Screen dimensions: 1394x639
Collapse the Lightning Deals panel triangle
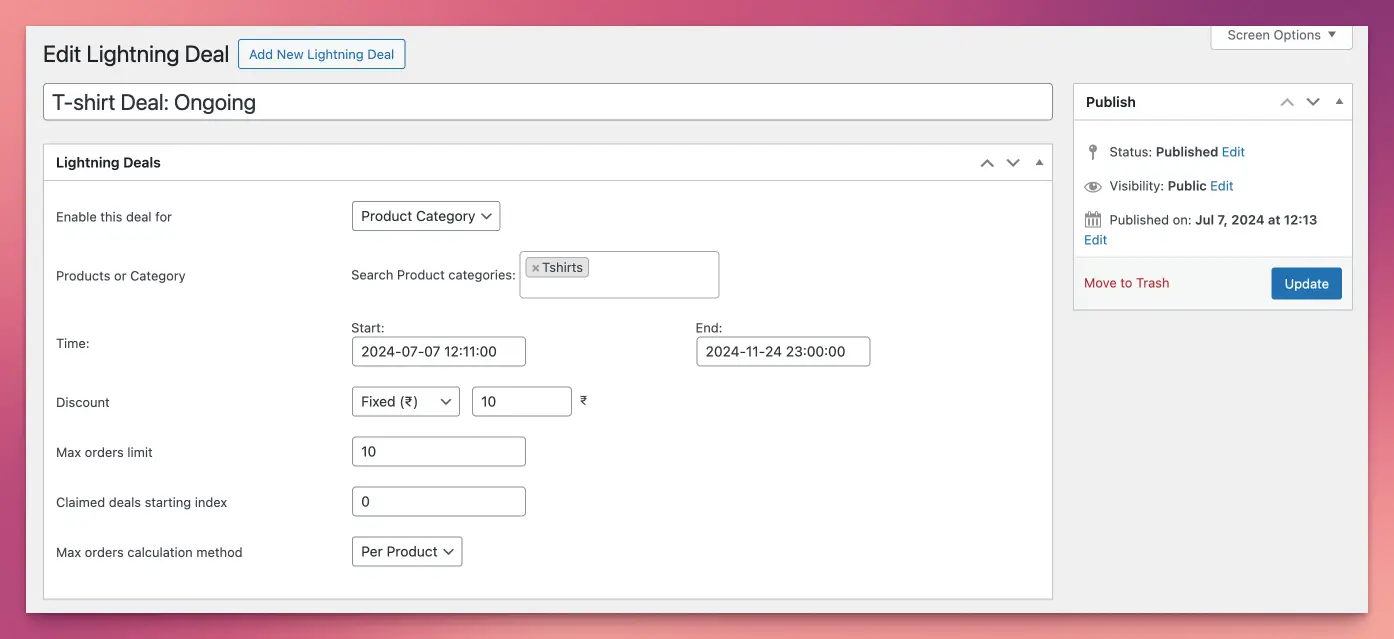pyautogui.click(x=1039, y=163)
